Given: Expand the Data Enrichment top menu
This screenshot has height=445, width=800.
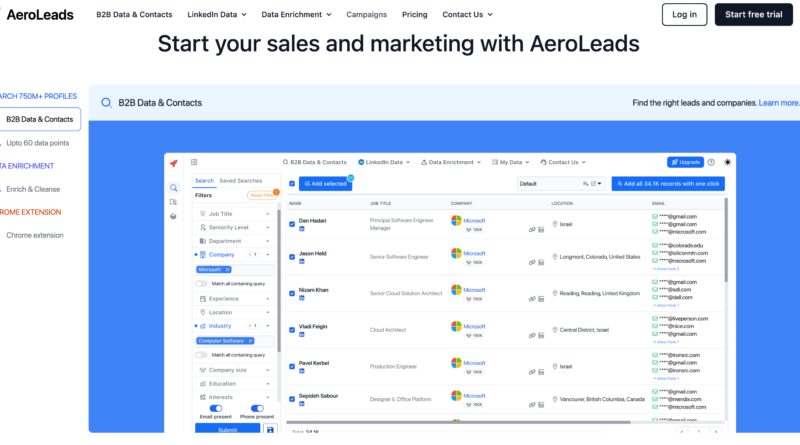Looking at the screenshot, I should tap(296, 14).
